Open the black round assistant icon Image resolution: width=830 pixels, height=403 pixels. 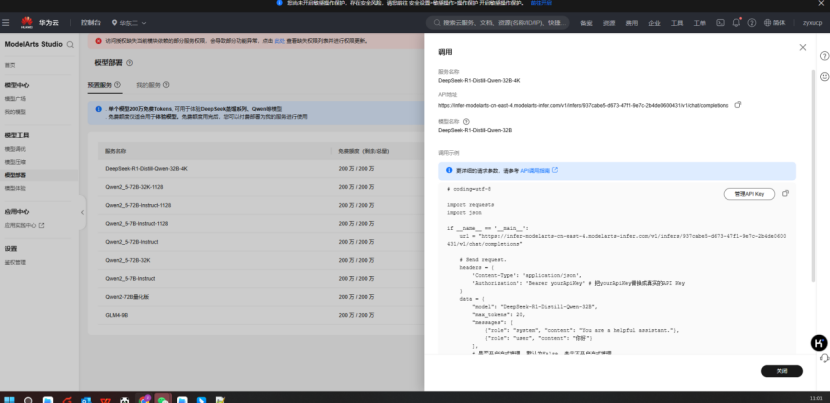pos(819,343)
